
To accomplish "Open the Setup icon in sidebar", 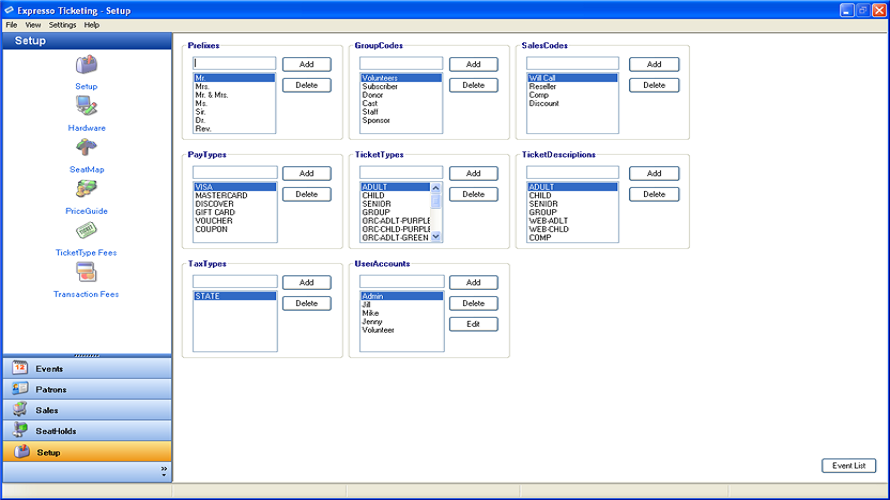I will pyautogui.click(x=86, y=65).
